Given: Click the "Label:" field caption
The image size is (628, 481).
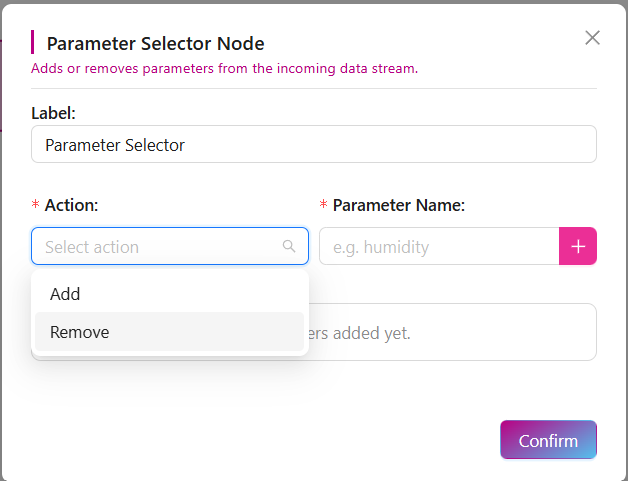Looking at the screenshot, I should pos(53,113).
